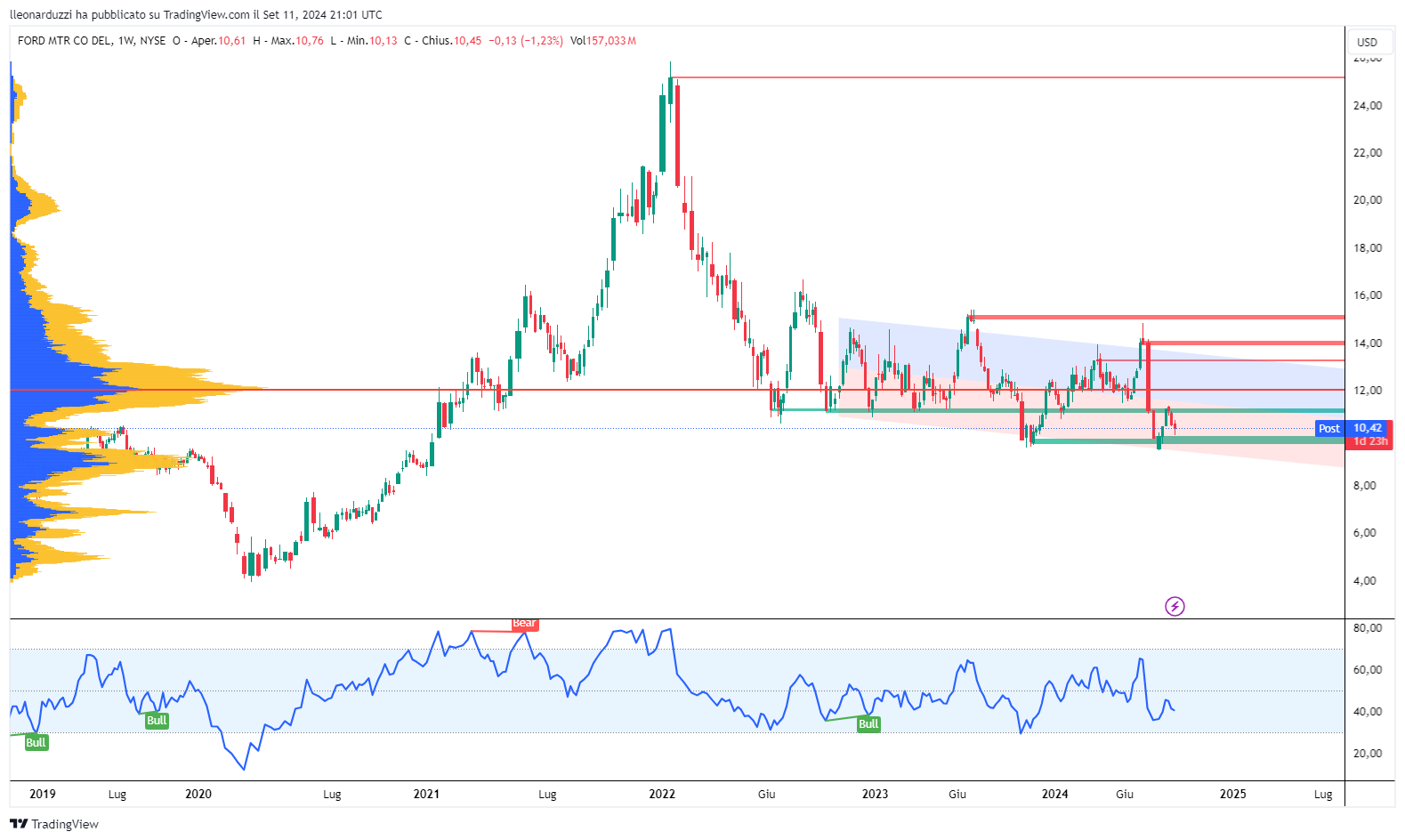Click the 18,00 price axis label
The width and height of the screenshot is (1405, 840).
tap(1368, 248)
